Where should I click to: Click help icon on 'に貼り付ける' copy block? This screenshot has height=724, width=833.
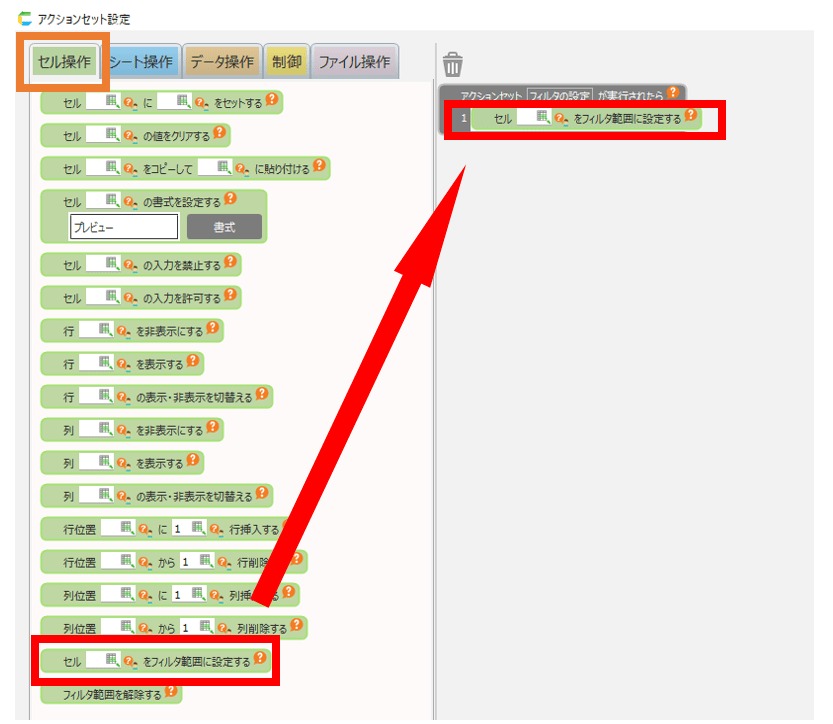[x=319, y=166]
